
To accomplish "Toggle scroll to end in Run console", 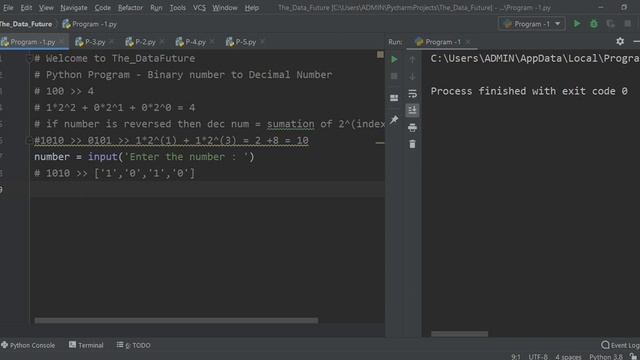I will [412, 110].
